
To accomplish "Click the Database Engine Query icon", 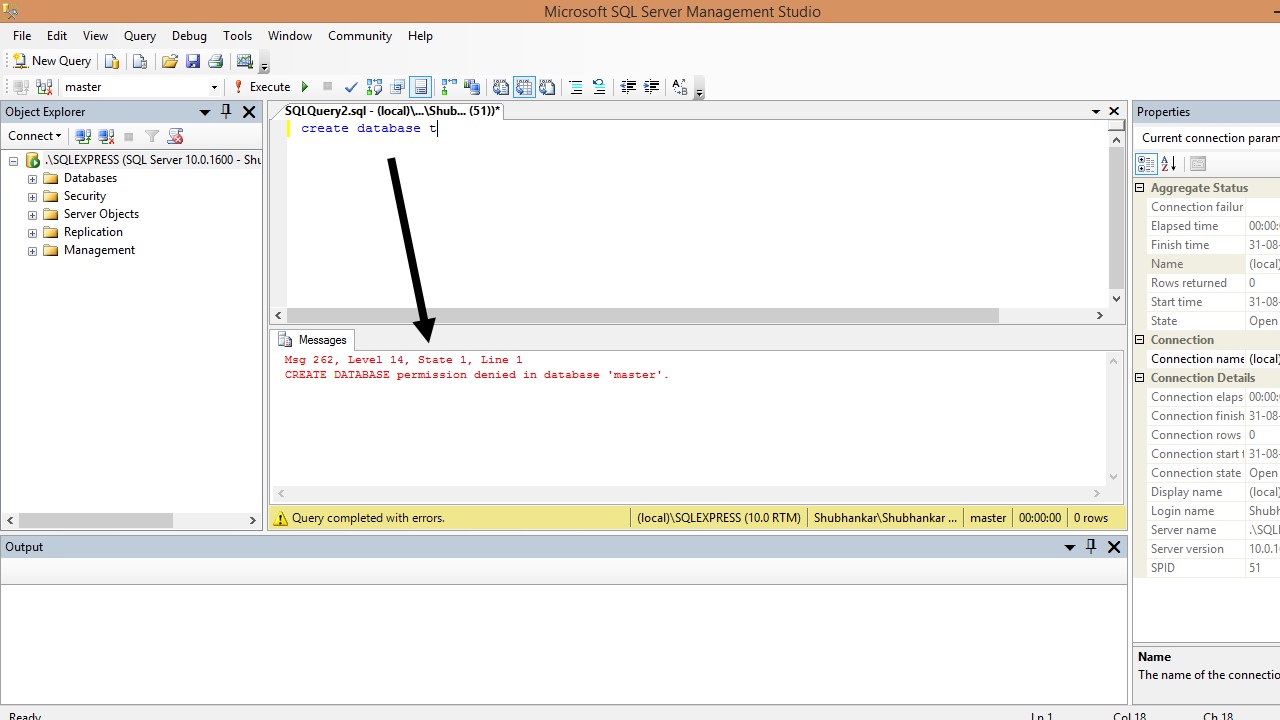I will click(112, 61).
